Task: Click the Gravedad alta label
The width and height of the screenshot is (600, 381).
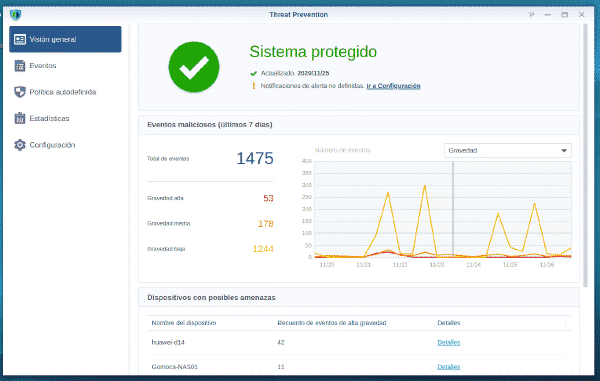Action: pyautogui.click(x=165, y=198)
